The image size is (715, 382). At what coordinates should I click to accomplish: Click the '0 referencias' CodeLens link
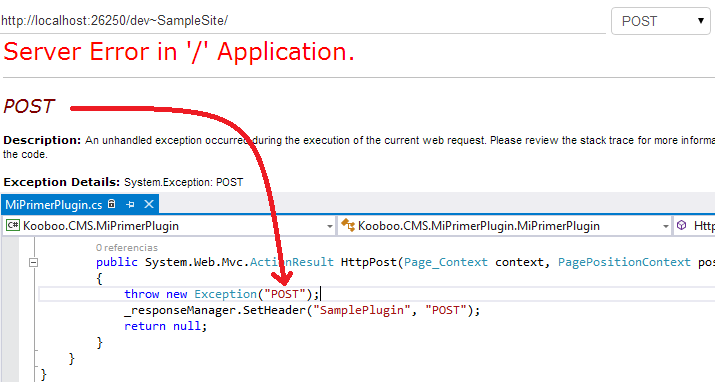(x=127, y=248)
